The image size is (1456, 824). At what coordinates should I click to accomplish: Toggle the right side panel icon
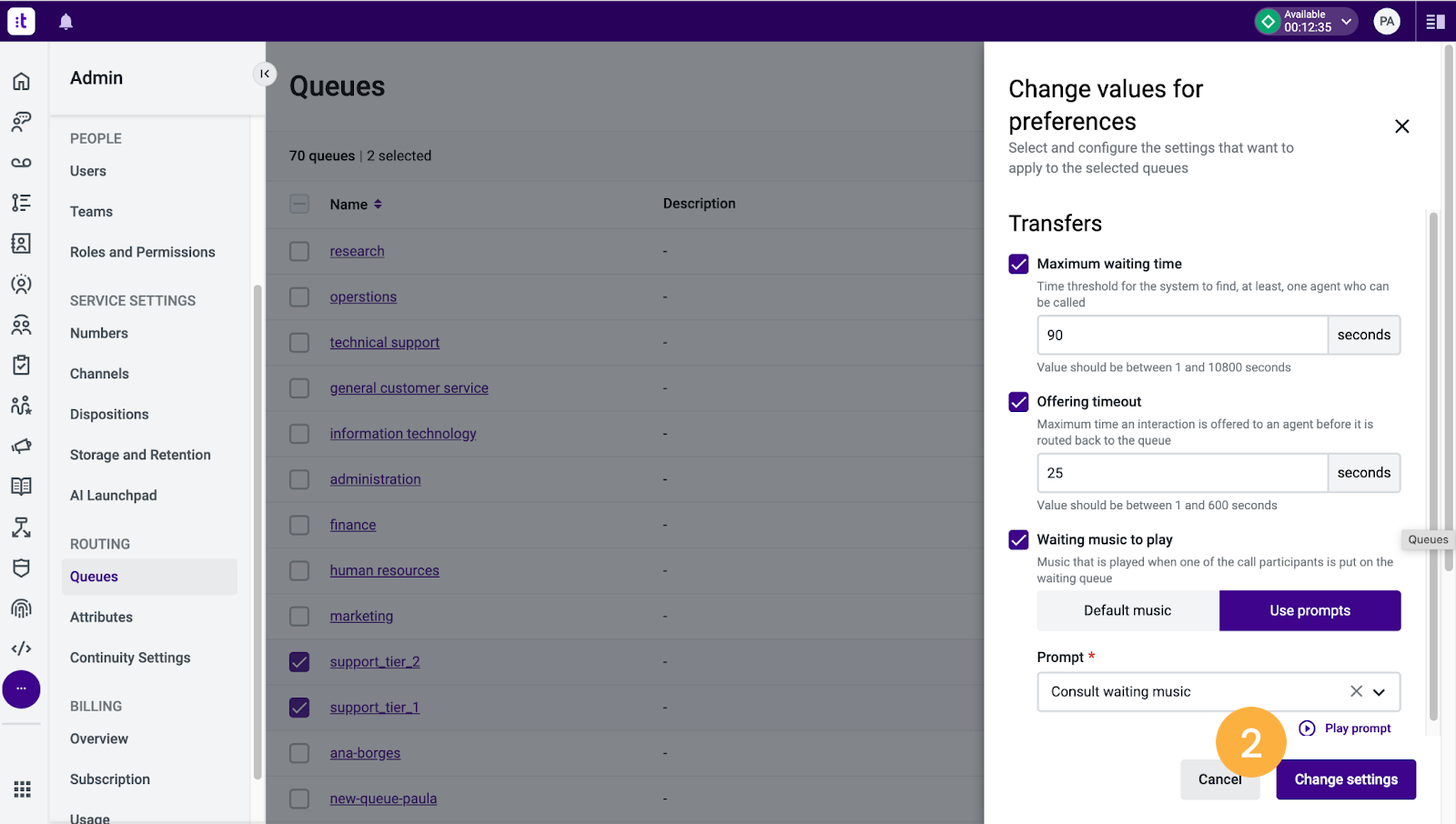(1435, 21)
